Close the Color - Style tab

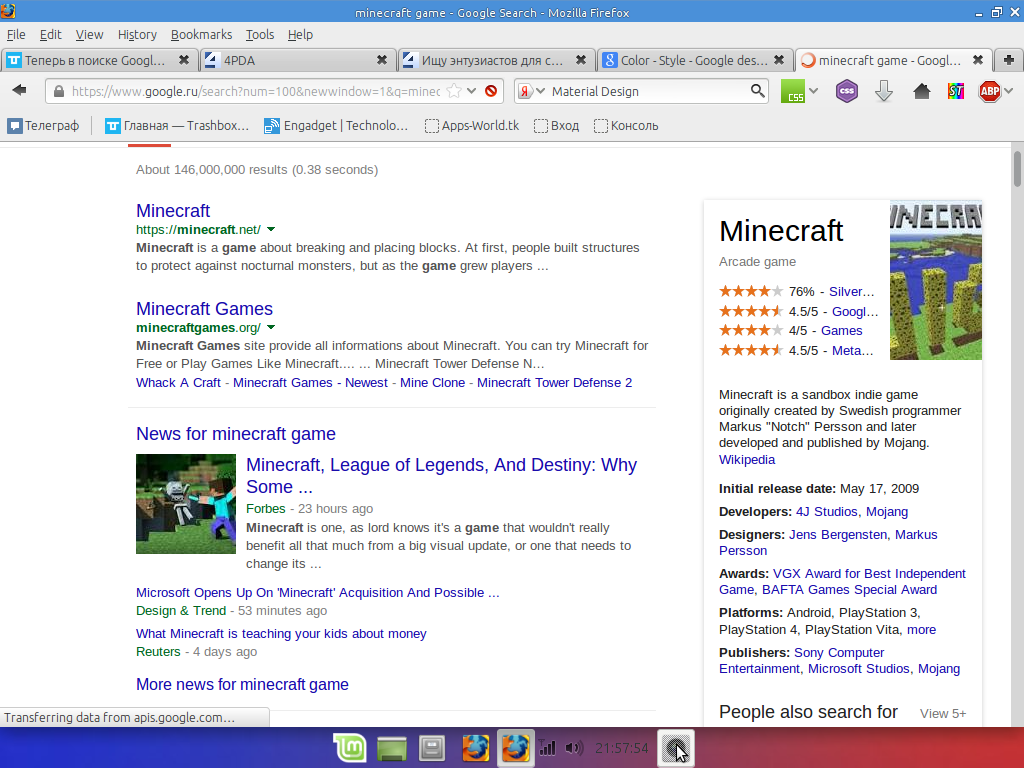779,60
